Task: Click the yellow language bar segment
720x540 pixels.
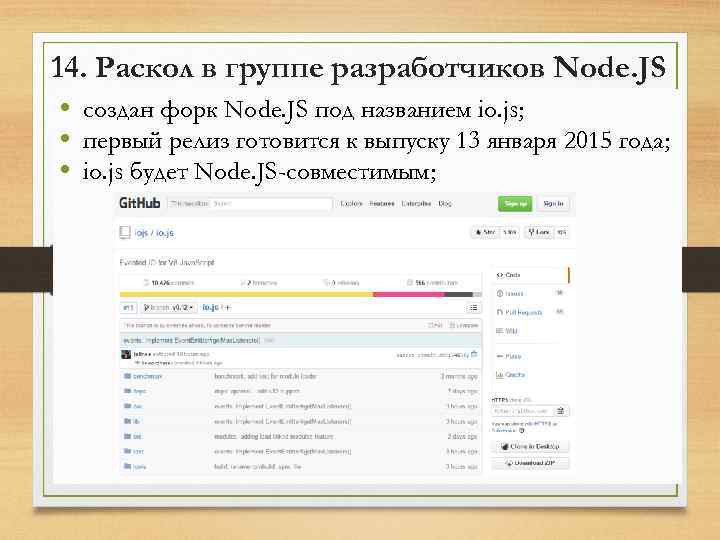Action: (246, 294)
